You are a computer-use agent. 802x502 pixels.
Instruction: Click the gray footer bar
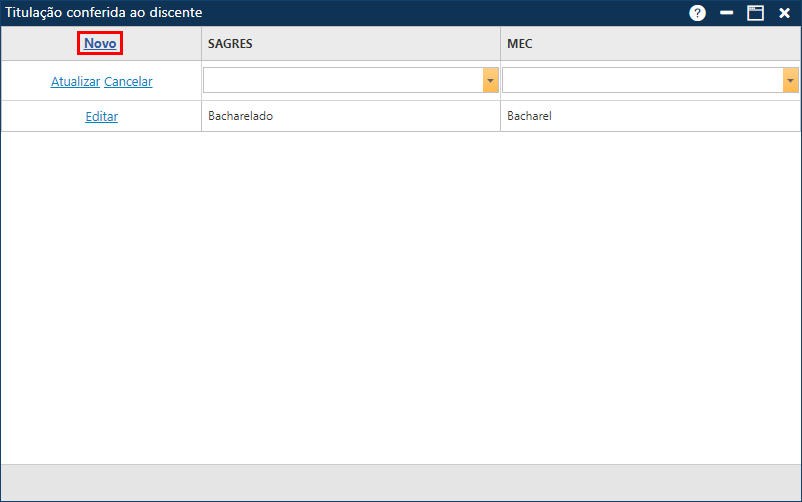[x=400, y=482]
